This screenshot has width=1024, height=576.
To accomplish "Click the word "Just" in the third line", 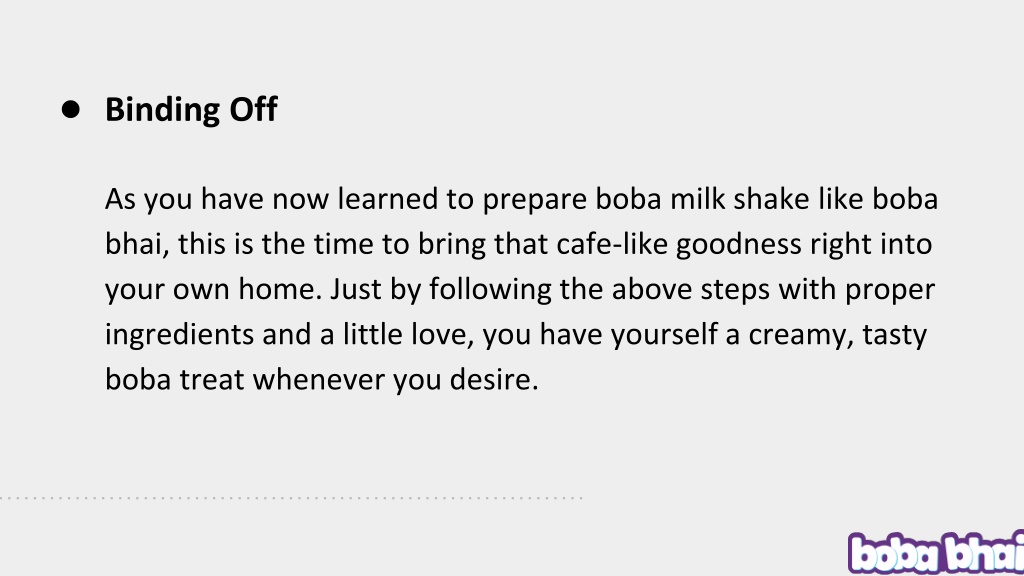I will 356,289.
